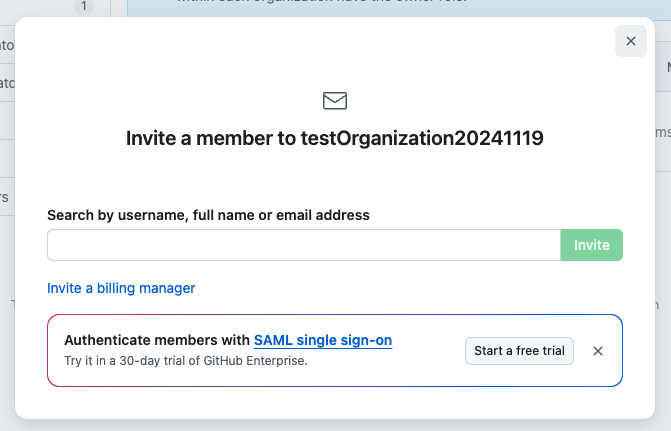This screenshot has width=671, height=431.
Task: Focus the member search input field
Action: tap(303, 245)
